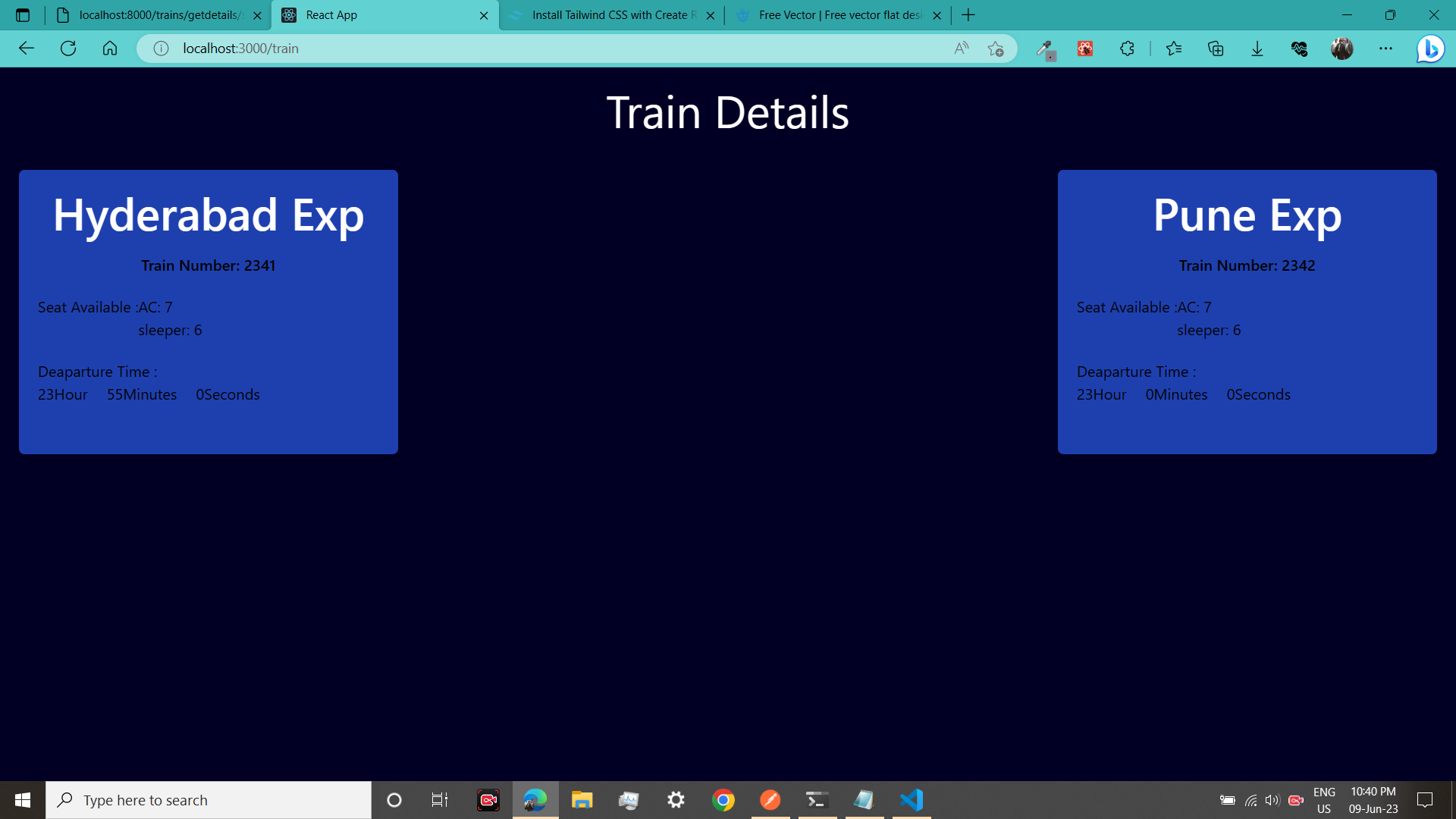Switch to localhost:8000 trains getdetails tab
The height and width of the screenshot is (819, 1456).
(x=158, y=15)
